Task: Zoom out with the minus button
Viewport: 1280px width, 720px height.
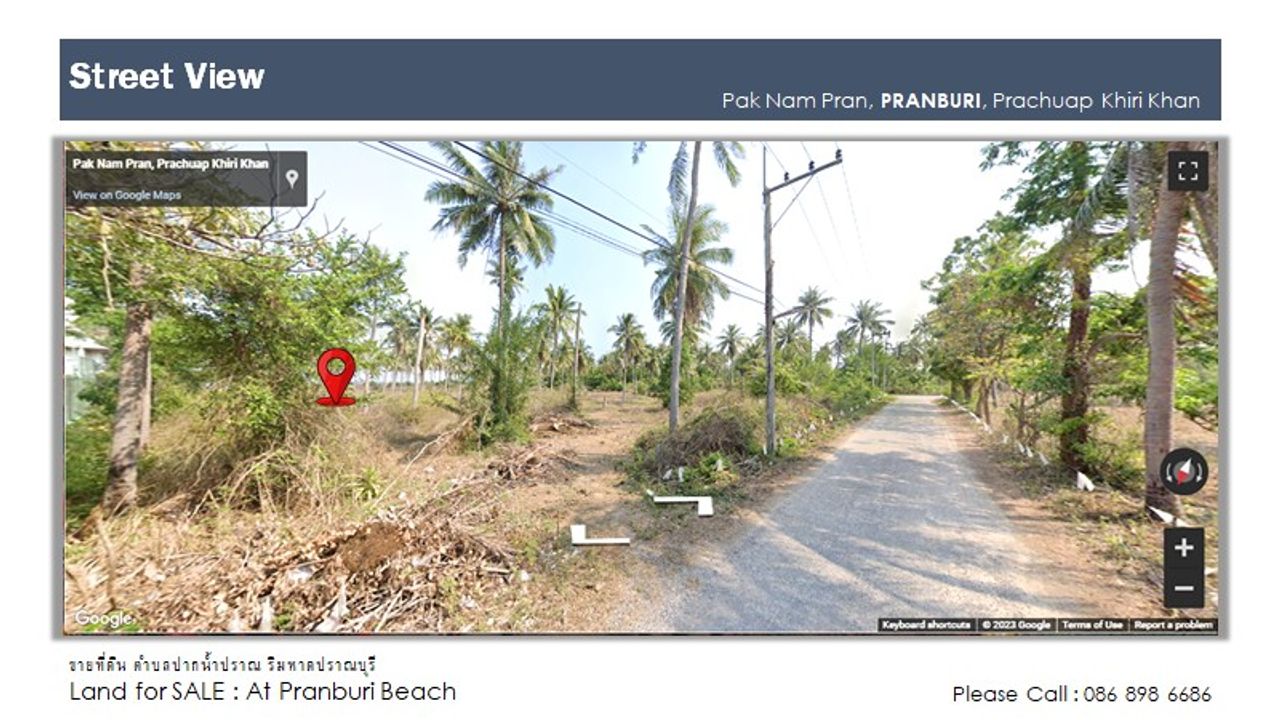Action: [1184, 588]
